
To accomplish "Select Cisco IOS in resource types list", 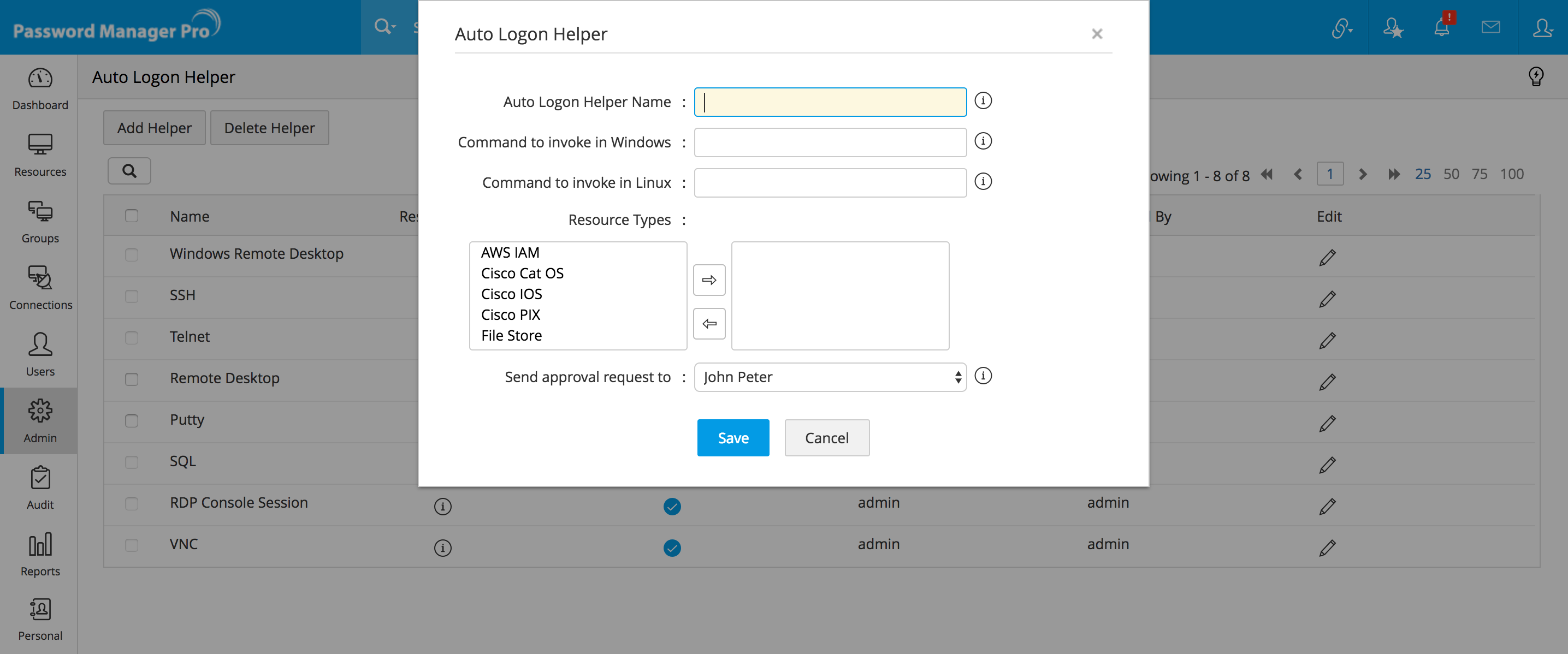I will click(511, 294).
